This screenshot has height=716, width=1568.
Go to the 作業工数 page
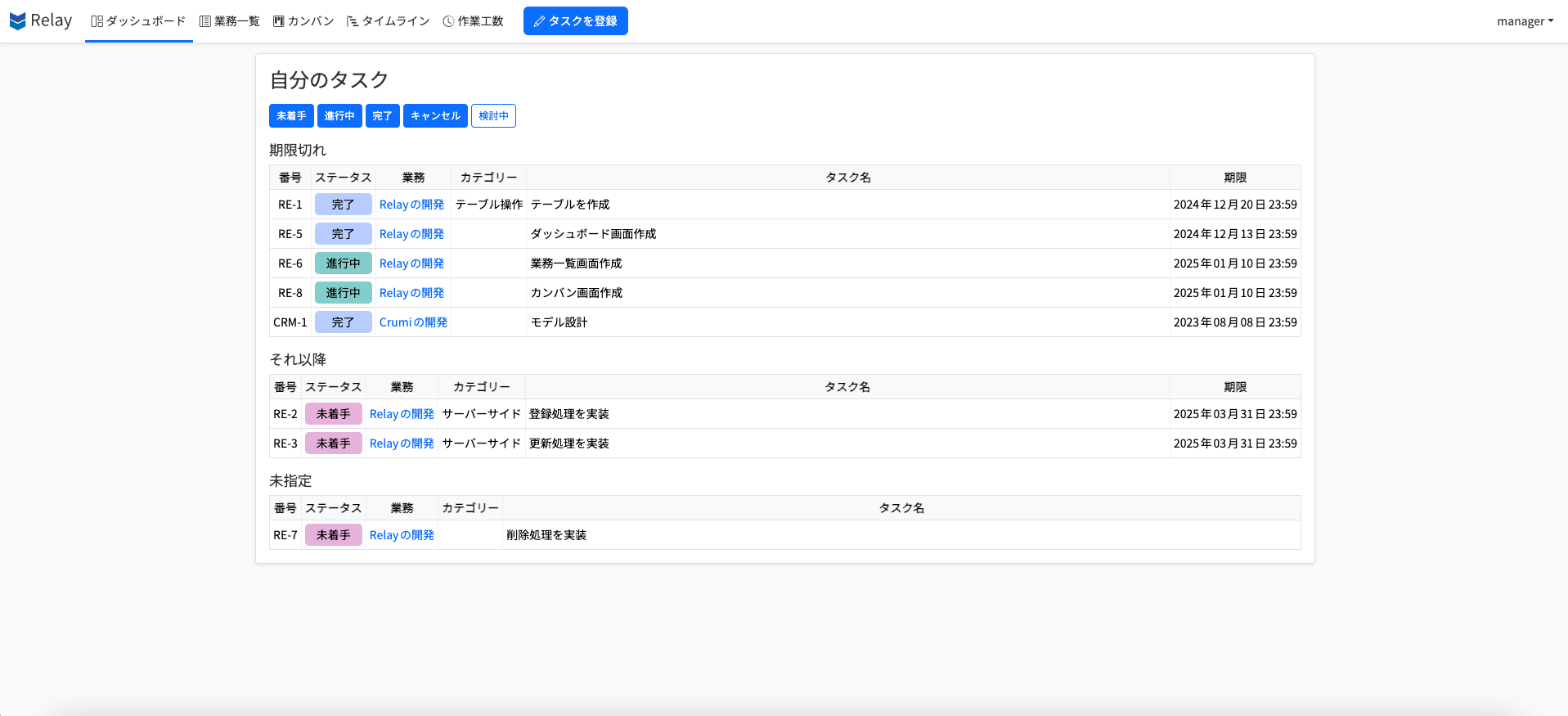pos(473,21)
